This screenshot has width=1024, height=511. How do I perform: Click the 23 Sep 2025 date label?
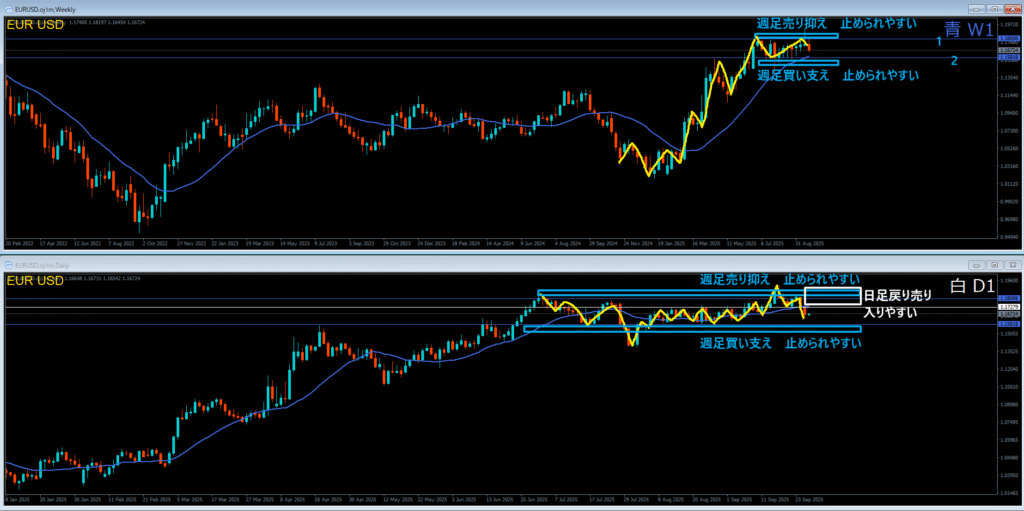(811, 499)
